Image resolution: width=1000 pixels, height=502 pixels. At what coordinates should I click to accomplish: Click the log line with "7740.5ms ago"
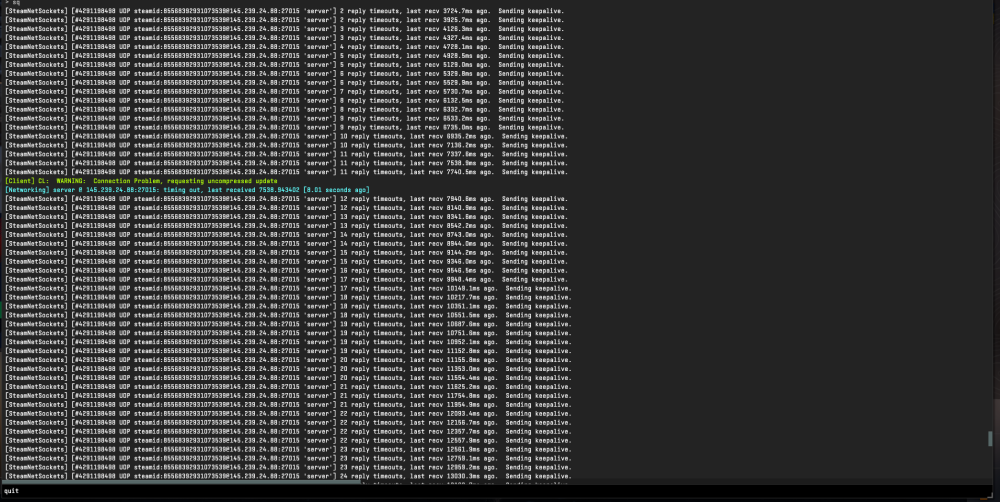(x=286, y=172)
